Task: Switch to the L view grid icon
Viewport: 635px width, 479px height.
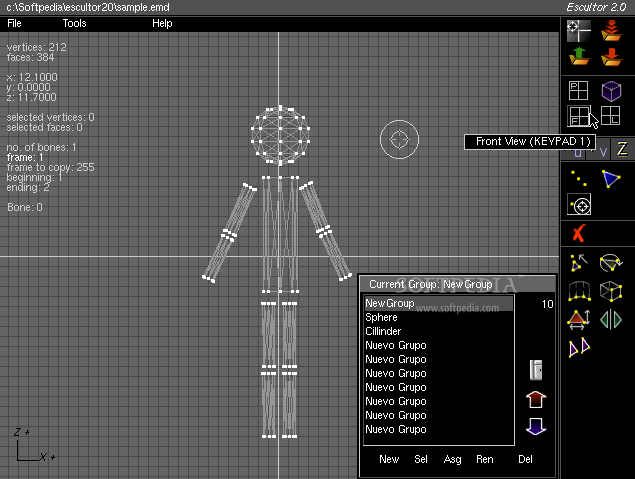Action: tap(610, 116)
